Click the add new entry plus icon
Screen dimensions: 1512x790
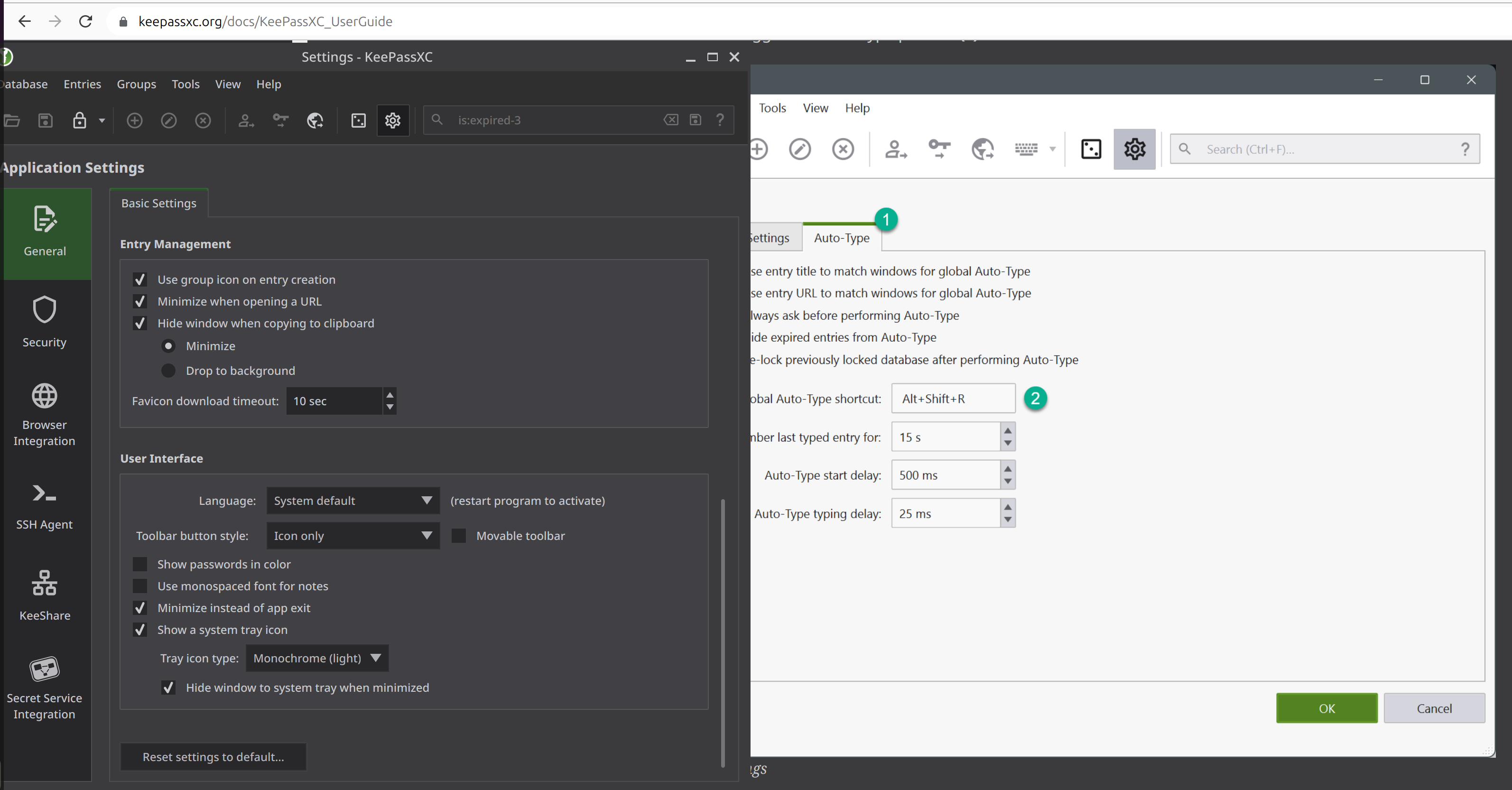(758, 149)
